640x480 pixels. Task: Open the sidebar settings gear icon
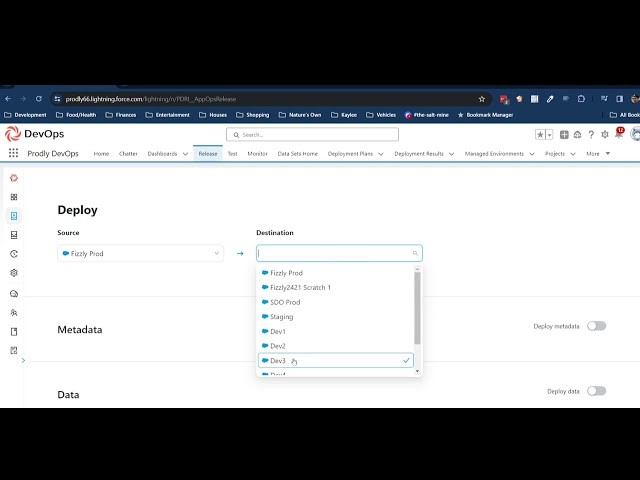coord(14,273)
